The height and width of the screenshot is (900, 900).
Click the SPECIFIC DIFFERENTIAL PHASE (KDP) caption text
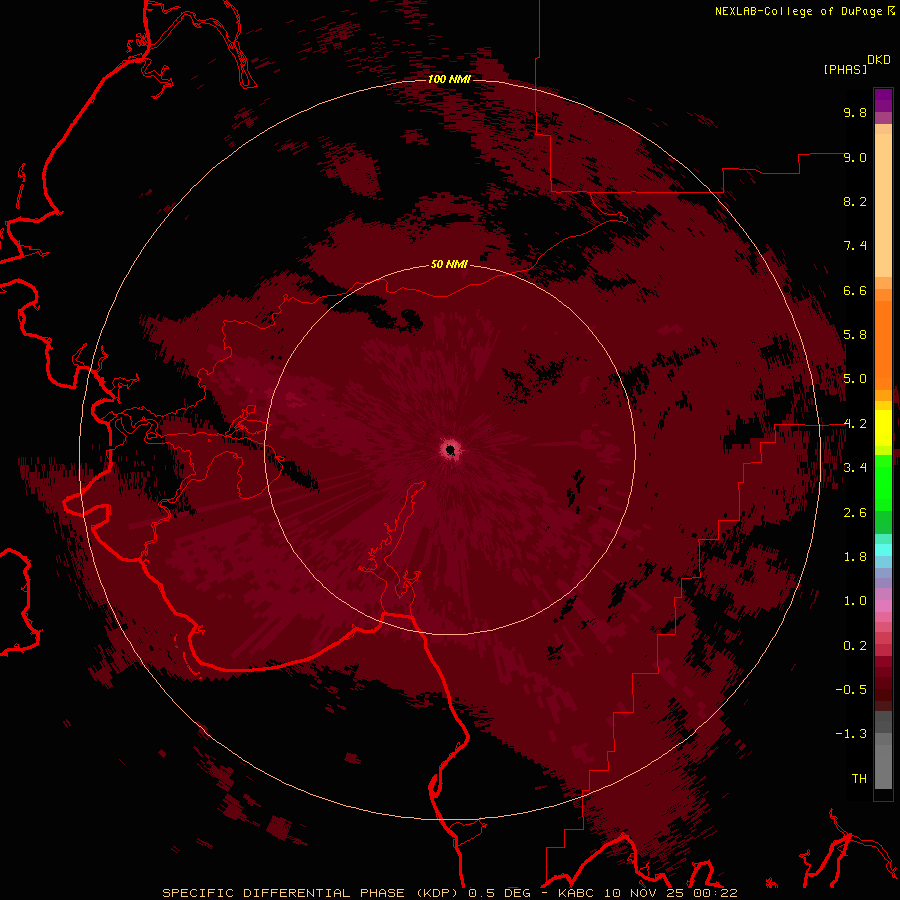coord(313,893)
